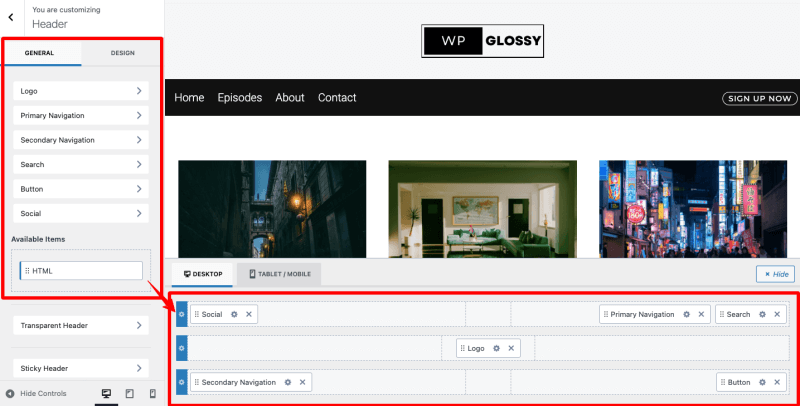Open Secondary Navigation item gear settings
This screenshot has width=800, height=406.
[288, 382]
